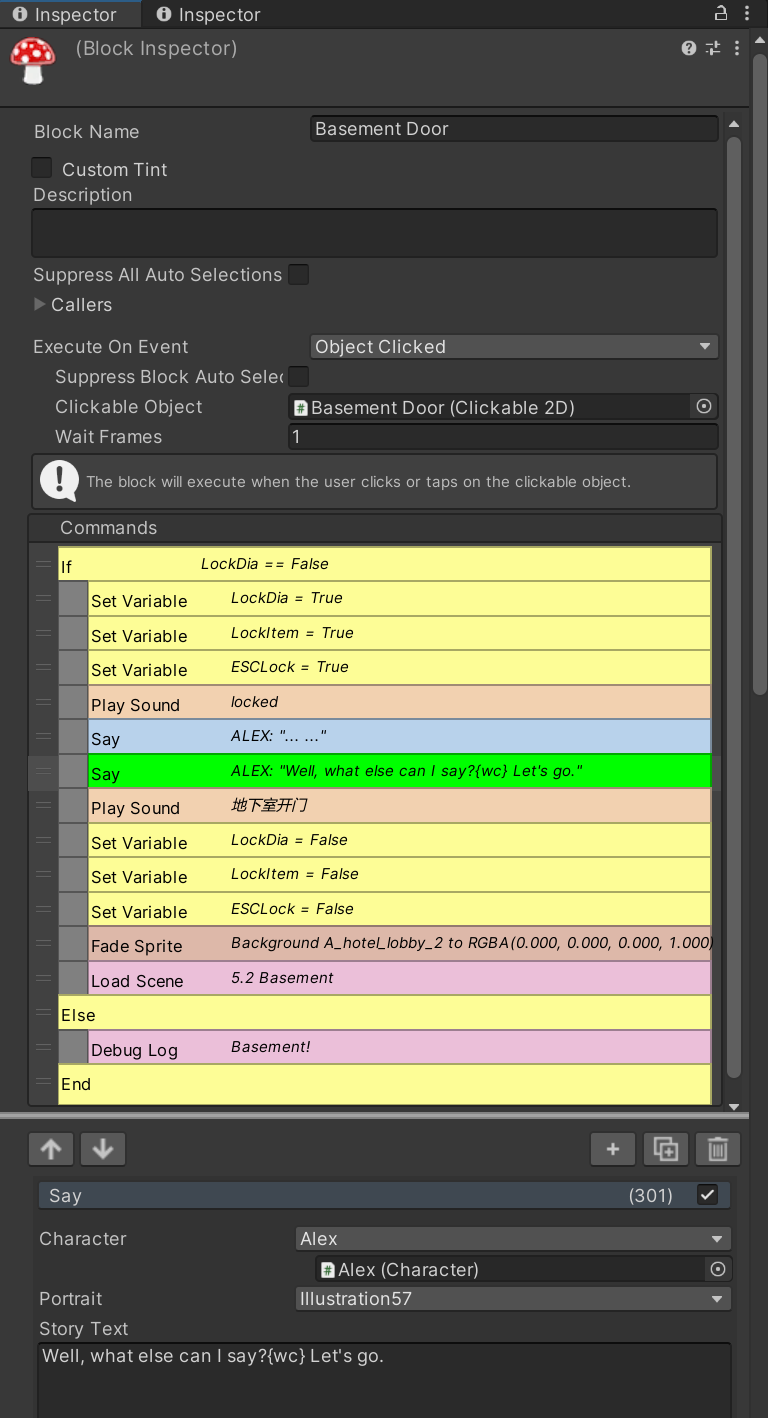Click the Commands list header
Viewport: 768px width, 1418px height.
click(375, 527)
